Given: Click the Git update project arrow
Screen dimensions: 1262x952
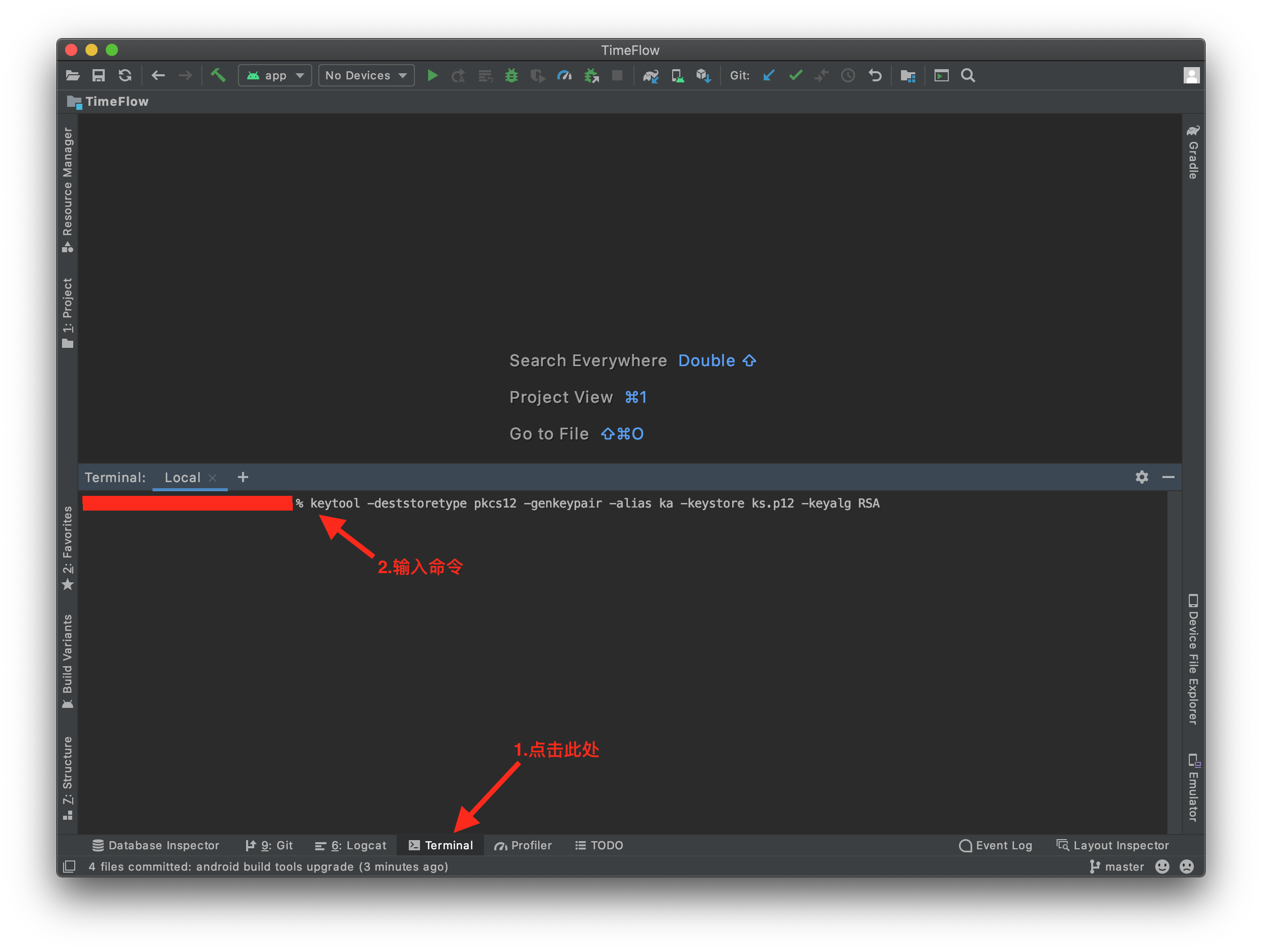Looking at the screenshot, I should (x=768, y=75).
